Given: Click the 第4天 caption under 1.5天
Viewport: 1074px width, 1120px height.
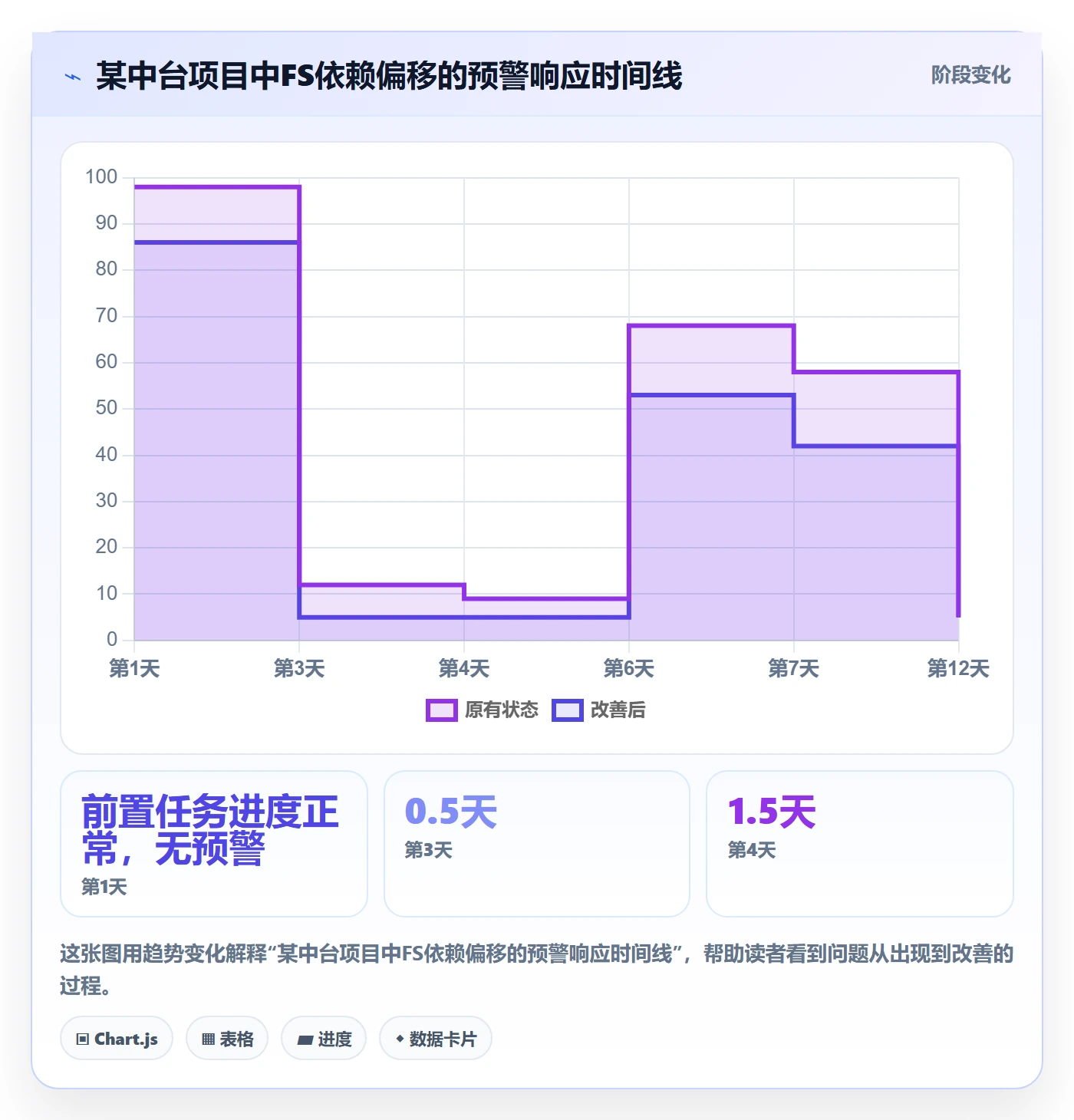Looking at the screenshot, I should 752,850.
